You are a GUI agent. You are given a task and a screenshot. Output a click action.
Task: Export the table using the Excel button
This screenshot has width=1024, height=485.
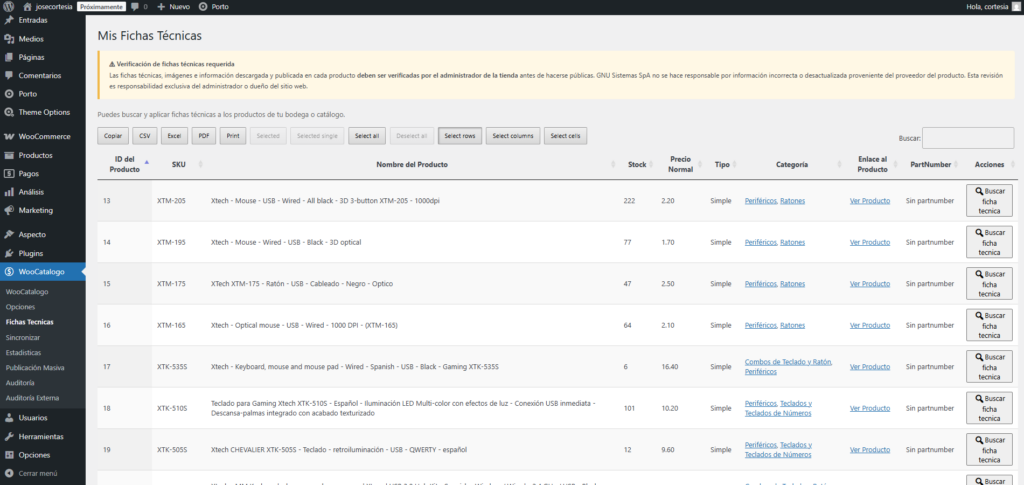click(x=174, y=135)
